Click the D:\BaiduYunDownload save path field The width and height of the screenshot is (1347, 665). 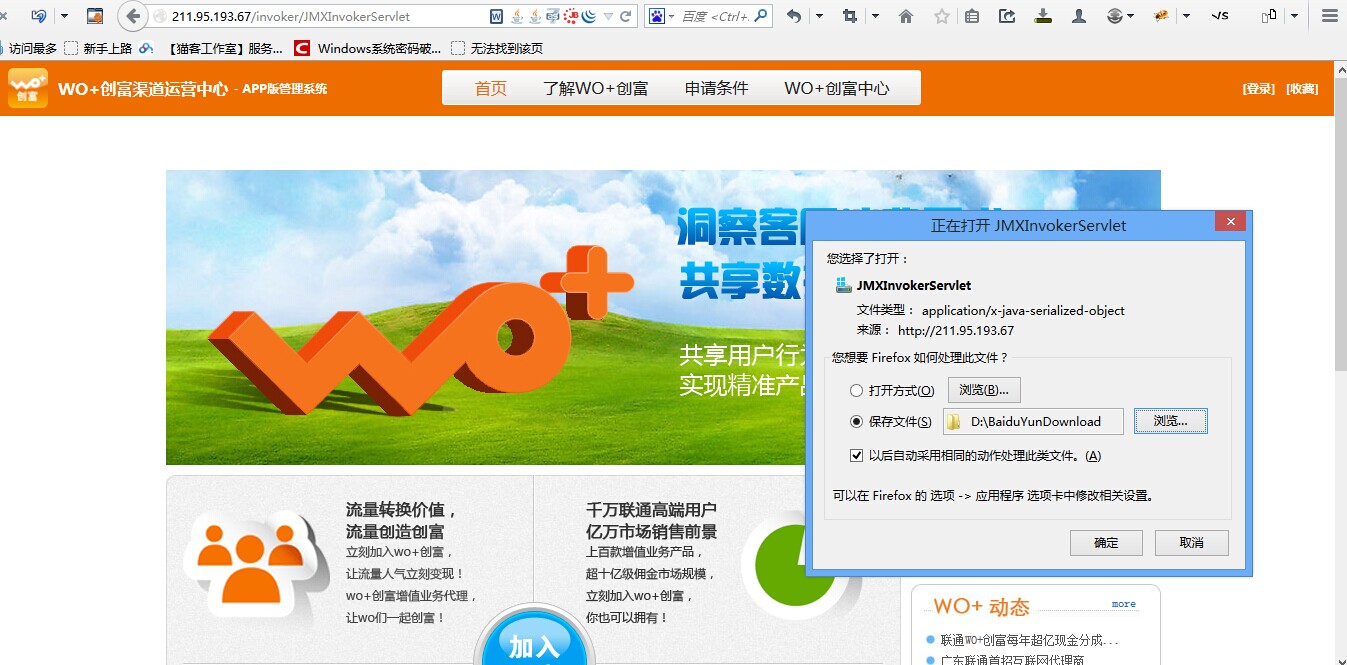(x=1033, y=422)
